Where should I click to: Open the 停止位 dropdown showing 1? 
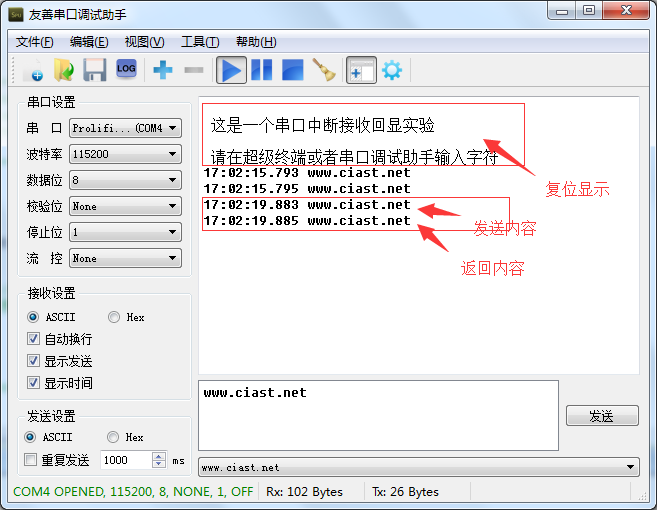[x=125, y=232]
